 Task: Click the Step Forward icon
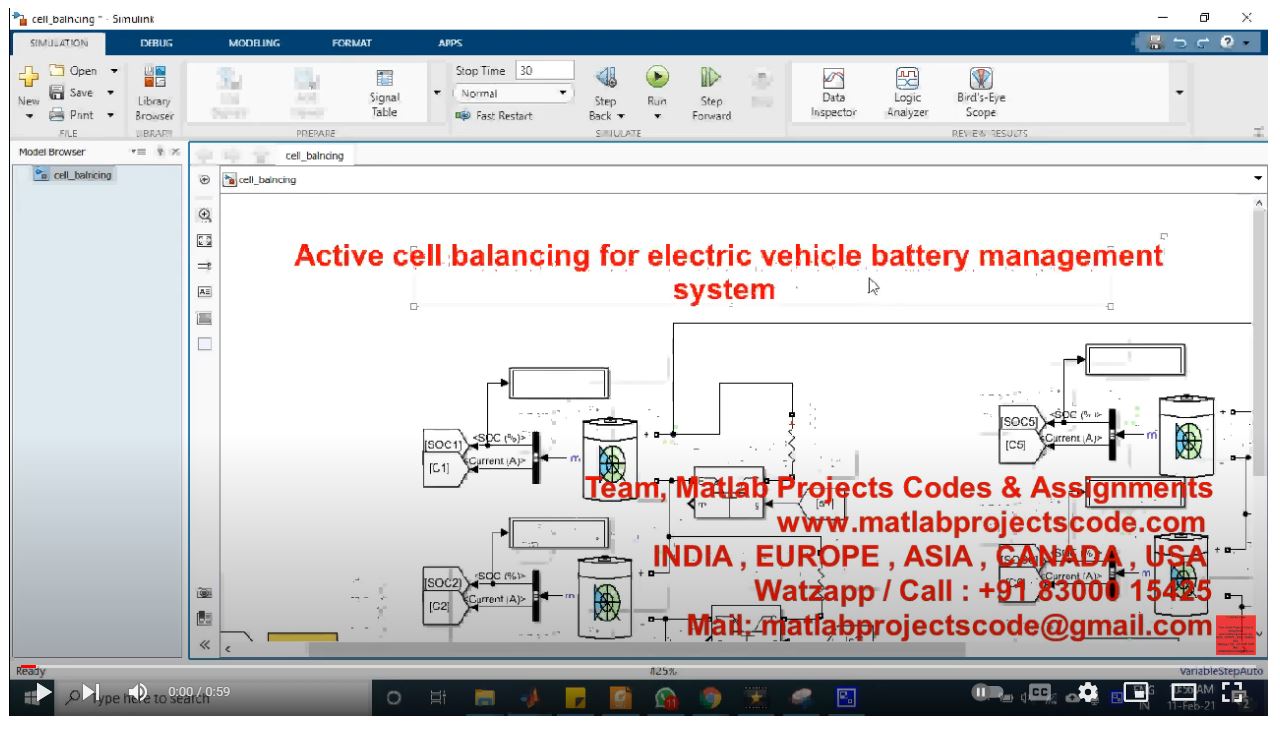coord(711,78)
